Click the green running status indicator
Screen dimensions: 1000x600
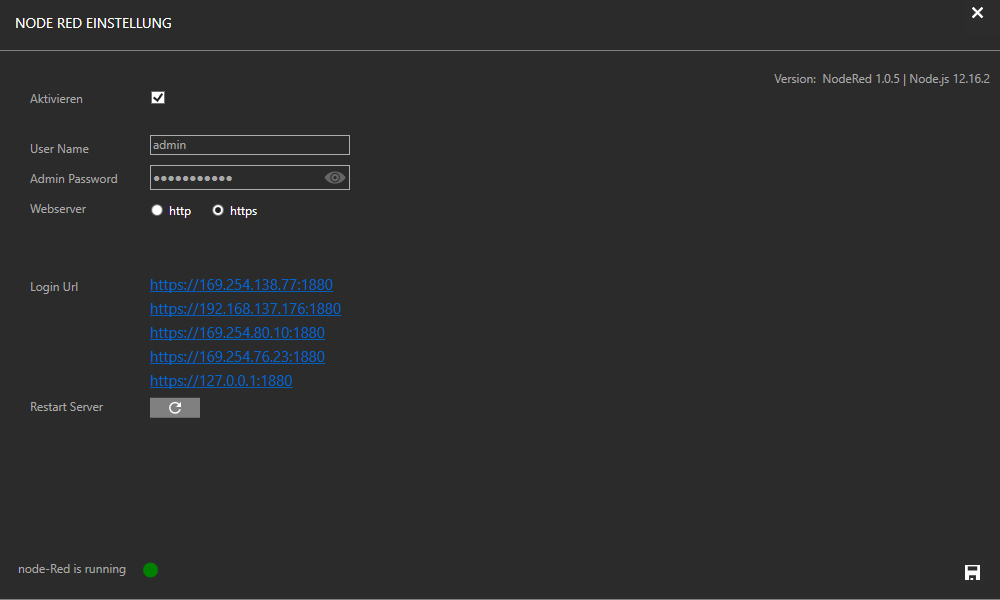(150, 570)
